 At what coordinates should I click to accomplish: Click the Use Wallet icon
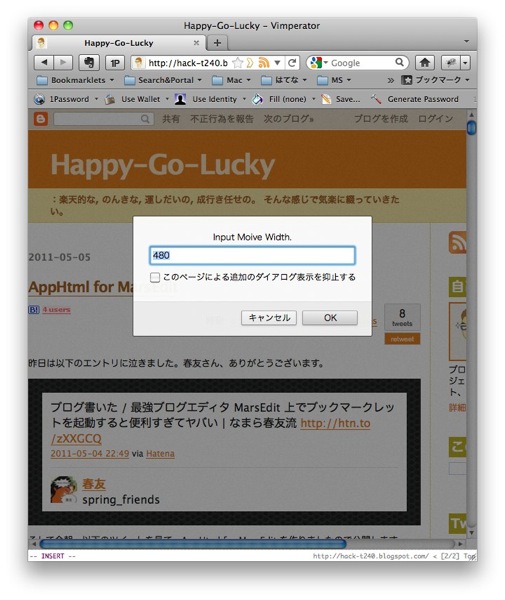pos(110,99)
